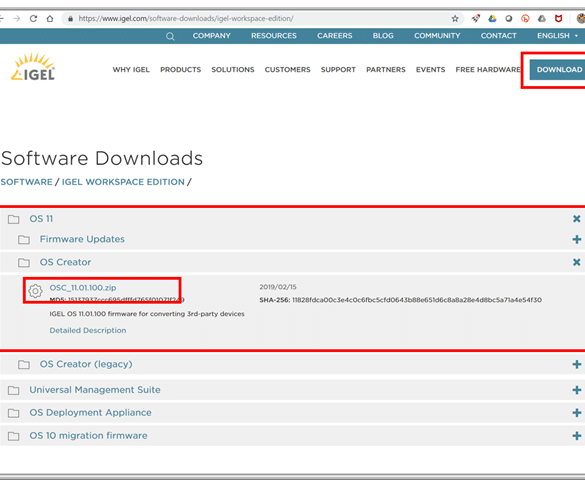Viewport: 585px width, 488px height.
Task: Open the red shield extension icon
Action: click(558, 18)
